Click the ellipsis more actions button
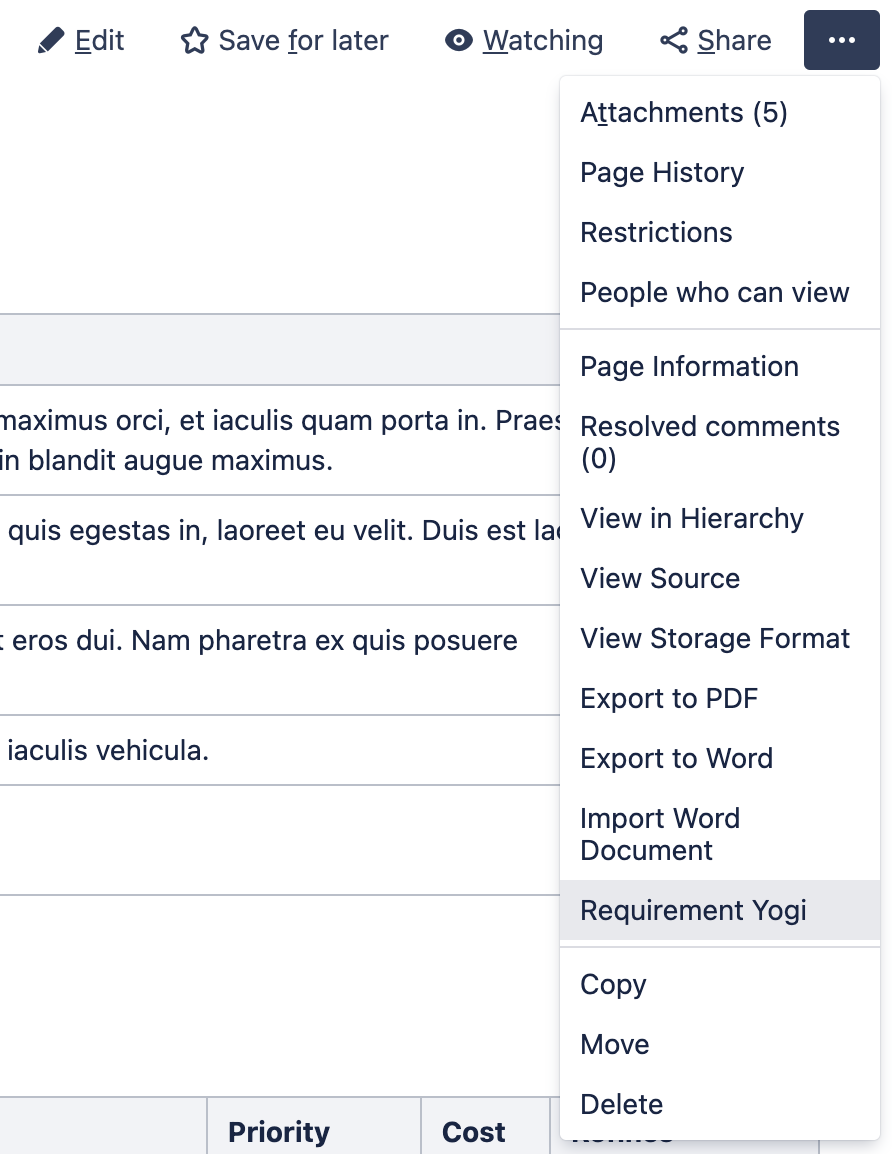Screen dimensions: 892x1154 (841, 40)
